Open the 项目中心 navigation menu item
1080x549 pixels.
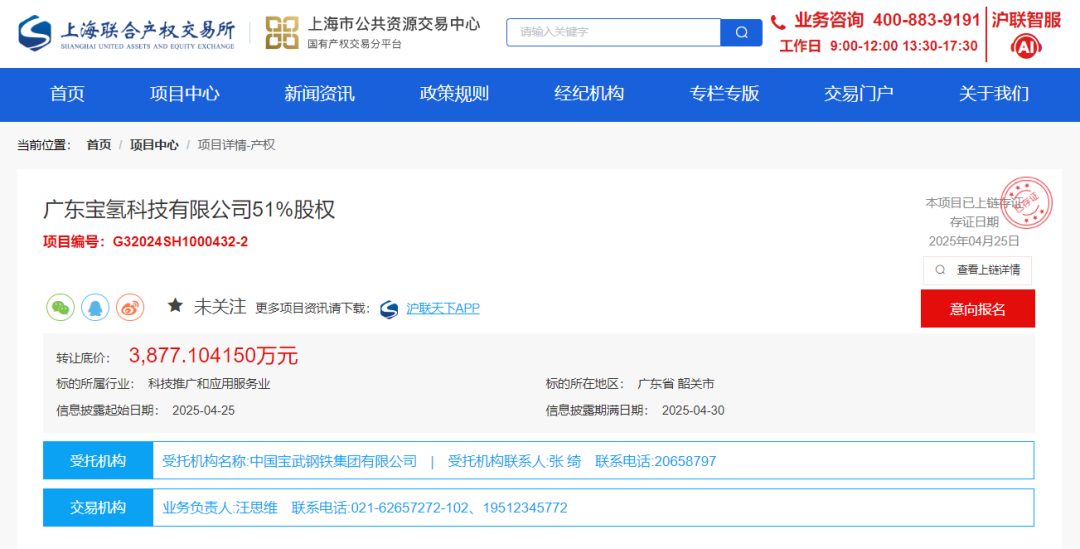(185, 94)
